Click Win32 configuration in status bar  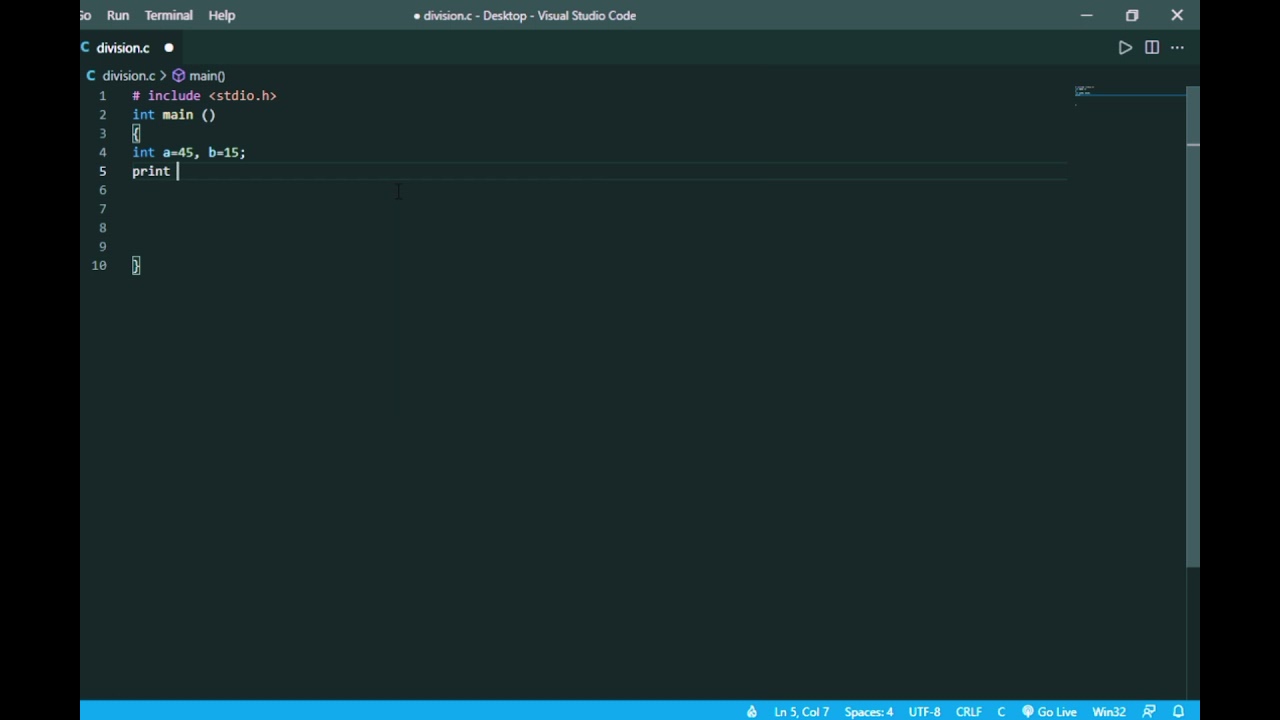pos(1109,712)
